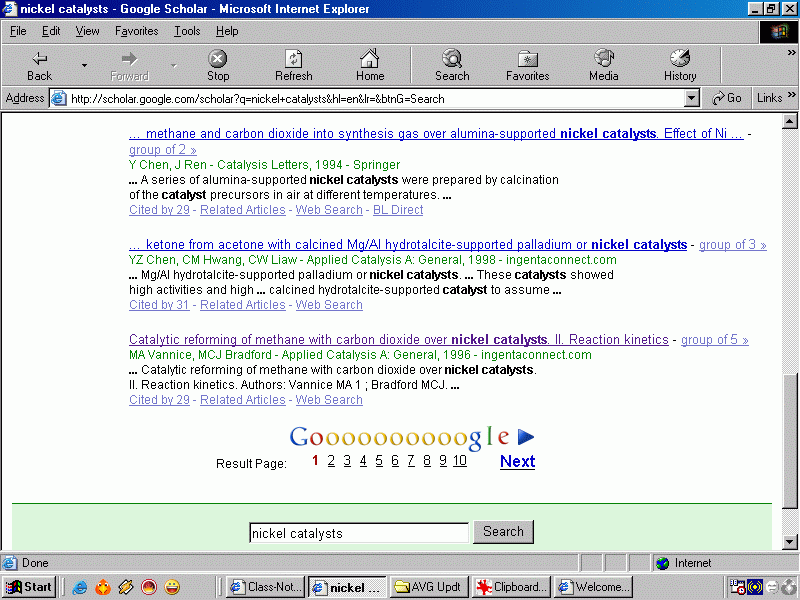Viewport: 800px width, 600px height.
Task: Expand the Forward button history dropdown
Action: pos(174,65)
